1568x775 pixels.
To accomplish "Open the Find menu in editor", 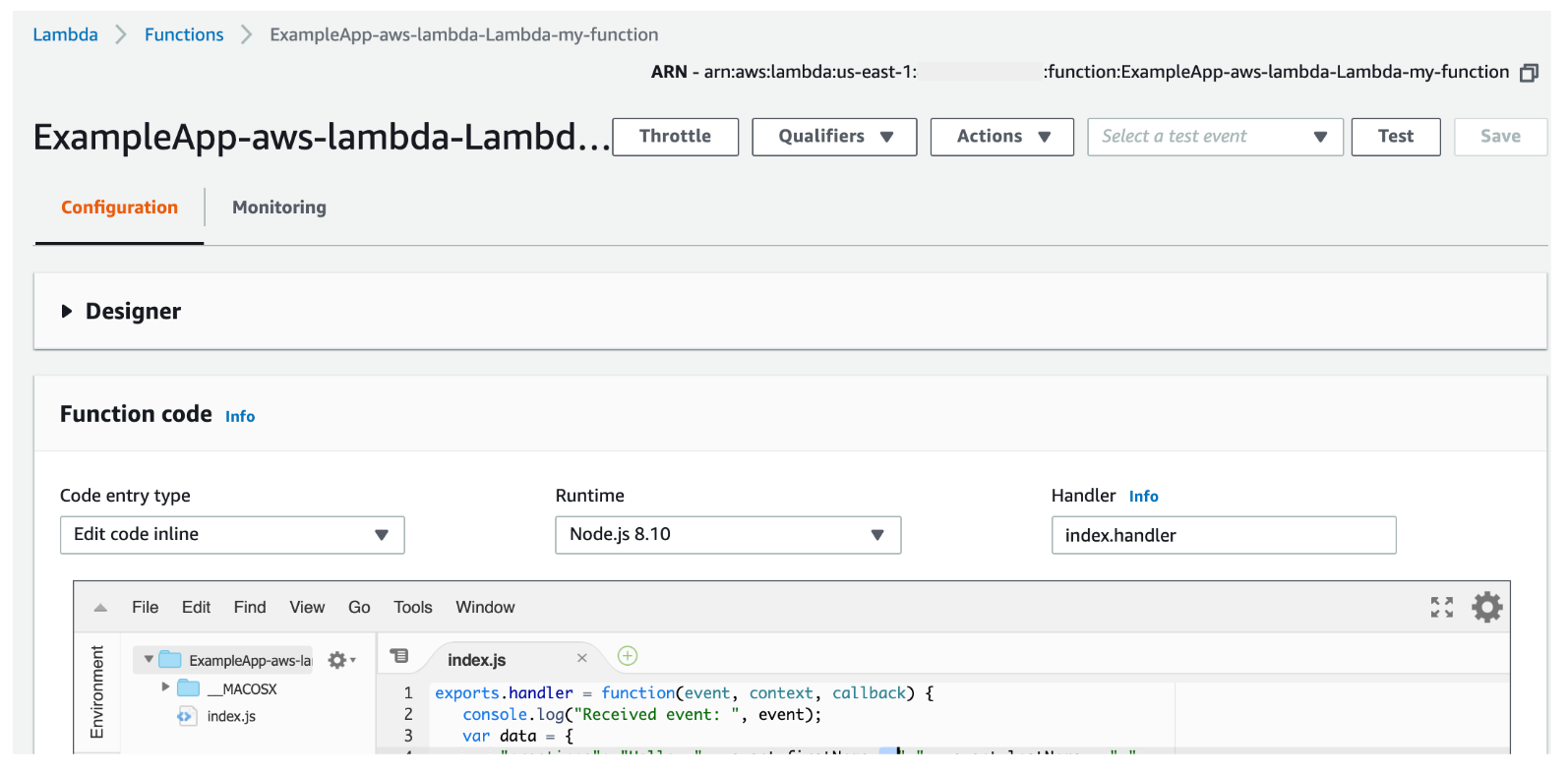I will [x=250, y=608].
